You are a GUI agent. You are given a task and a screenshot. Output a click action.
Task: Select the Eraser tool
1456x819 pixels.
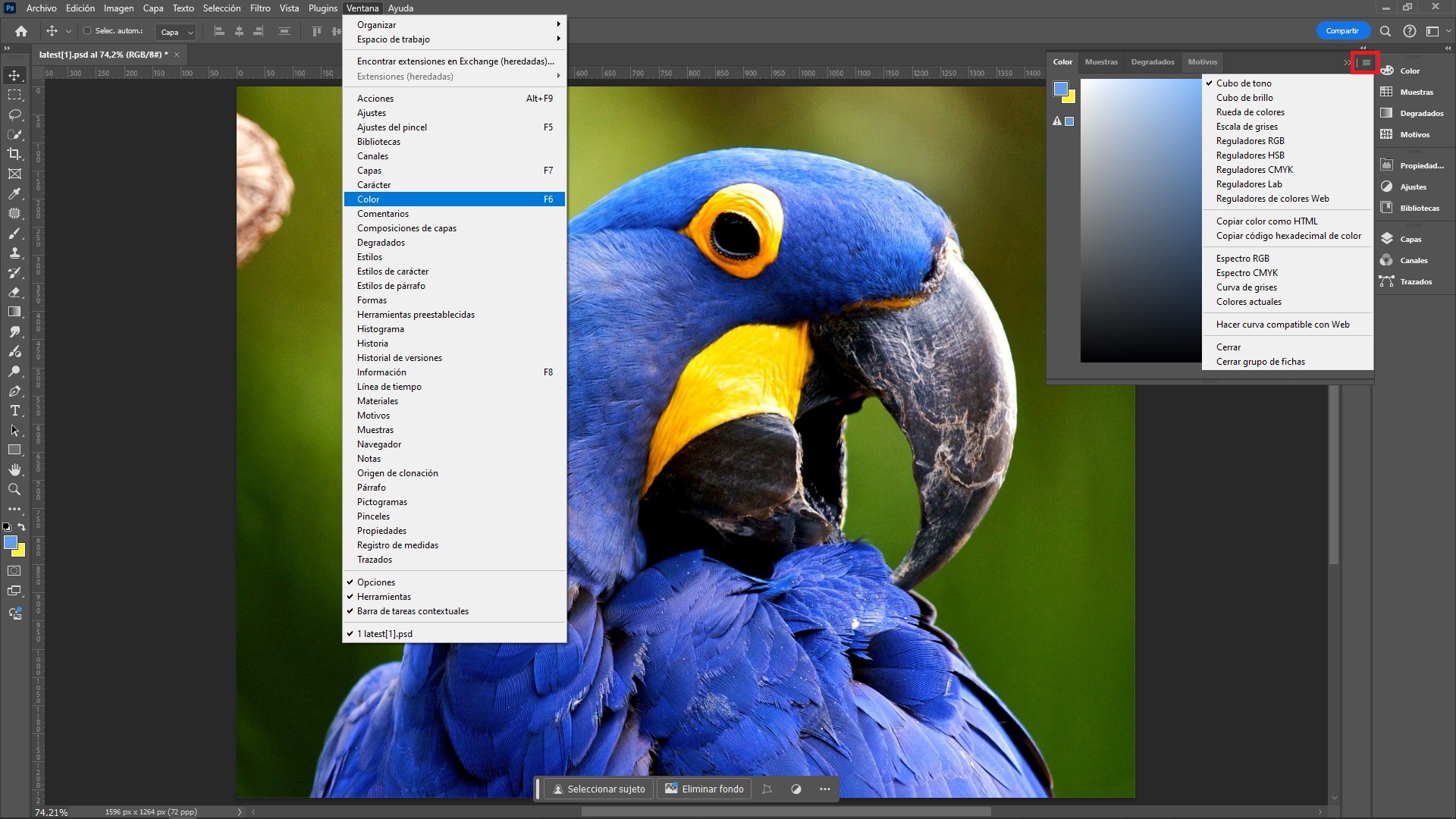14,292
